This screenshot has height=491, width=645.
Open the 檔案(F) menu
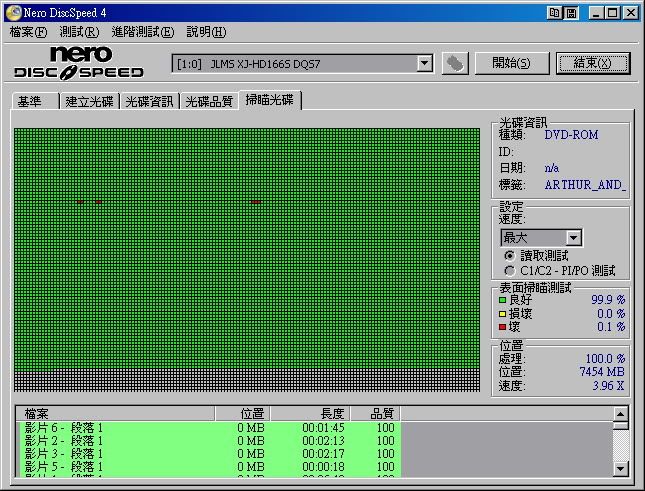(x=28, y=32)
